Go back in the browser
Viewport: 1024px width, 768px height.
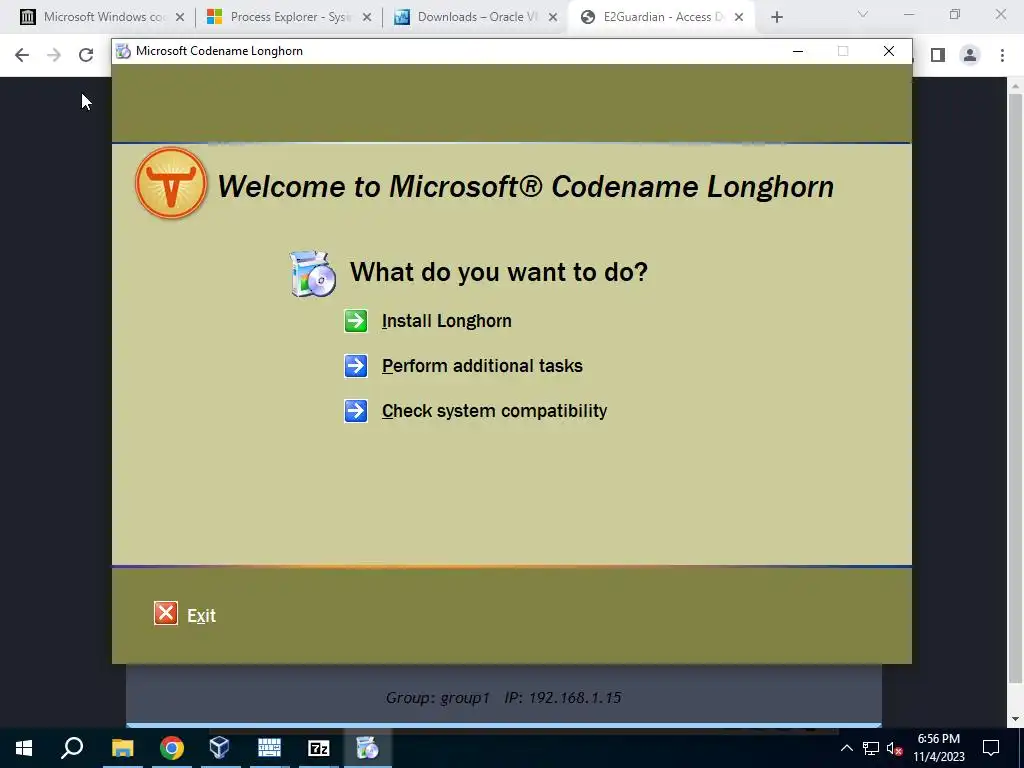coord(22,55)
